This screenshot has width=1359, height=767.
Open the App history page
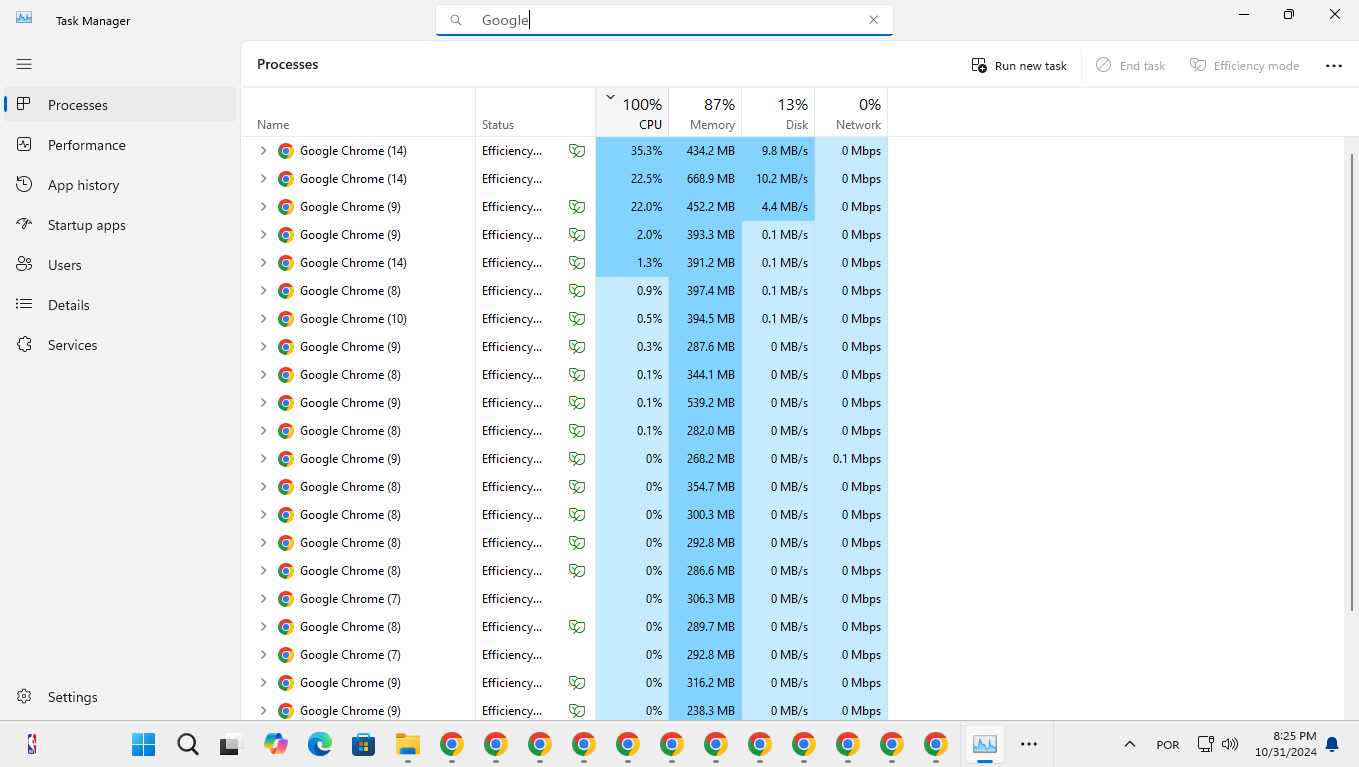(120, 185)
